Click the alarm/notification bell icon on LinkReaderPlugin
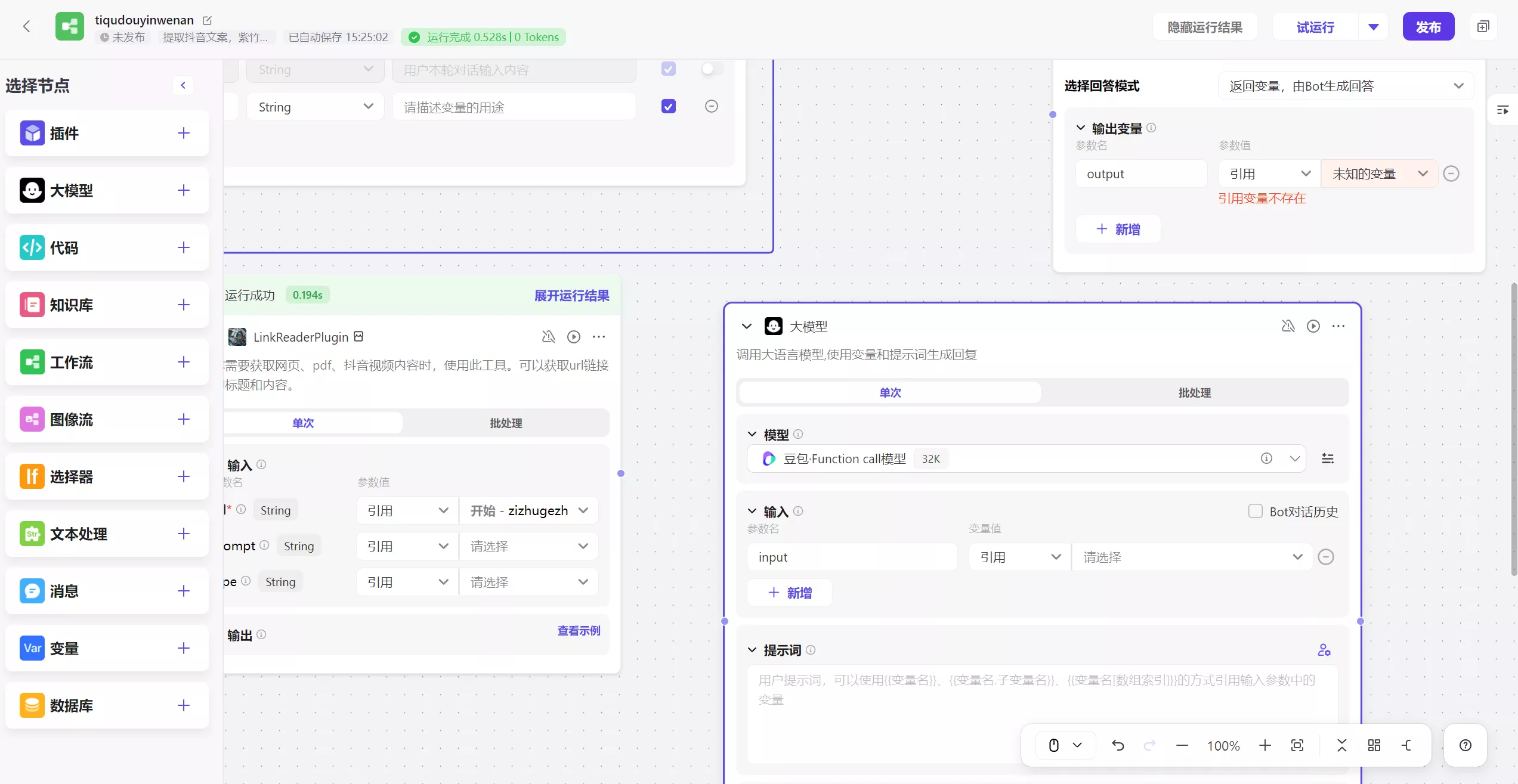This screenshot has width=1518, height=784. 548,336
